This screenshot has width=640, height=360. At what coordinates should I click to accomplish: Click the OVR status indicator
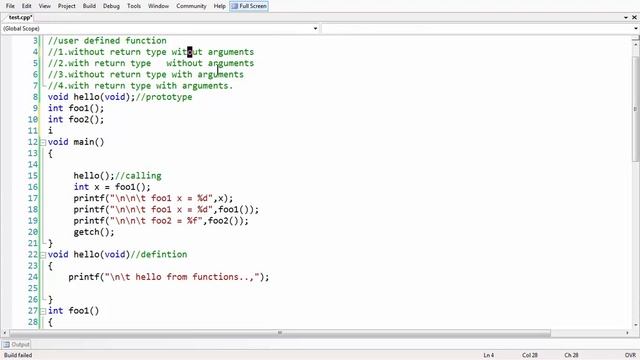[630, 355]
